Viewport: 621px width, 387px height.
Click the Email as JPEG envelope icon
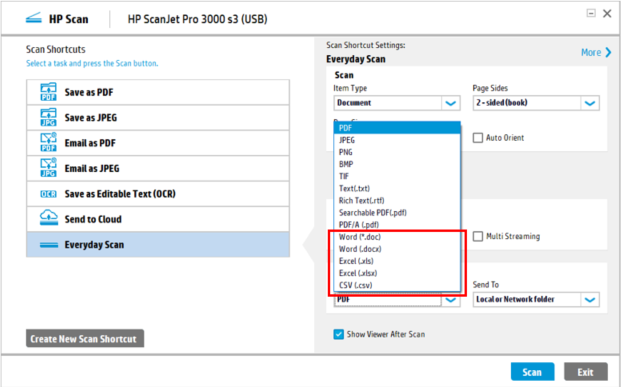48,168
